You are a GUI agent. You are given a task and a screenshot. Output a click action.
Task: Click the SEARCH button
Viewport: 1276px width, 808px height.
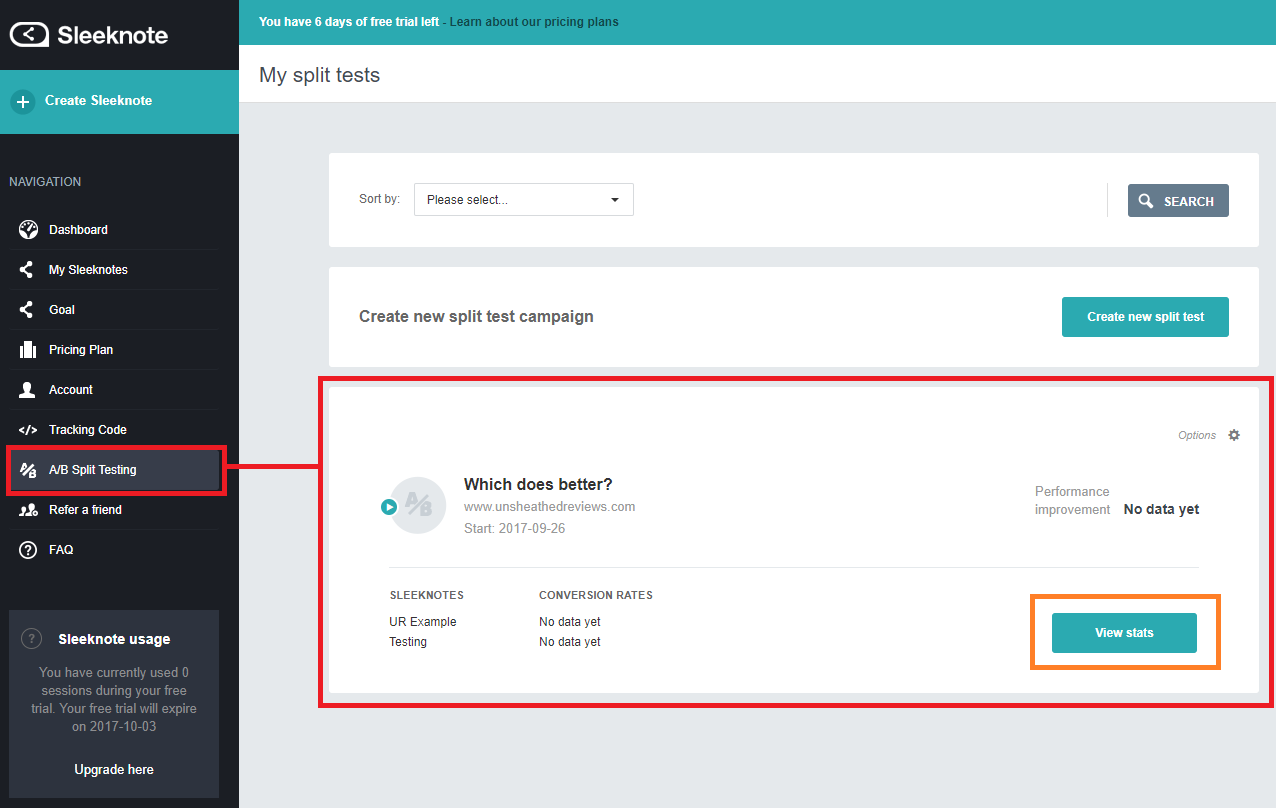pos(1178,200)
